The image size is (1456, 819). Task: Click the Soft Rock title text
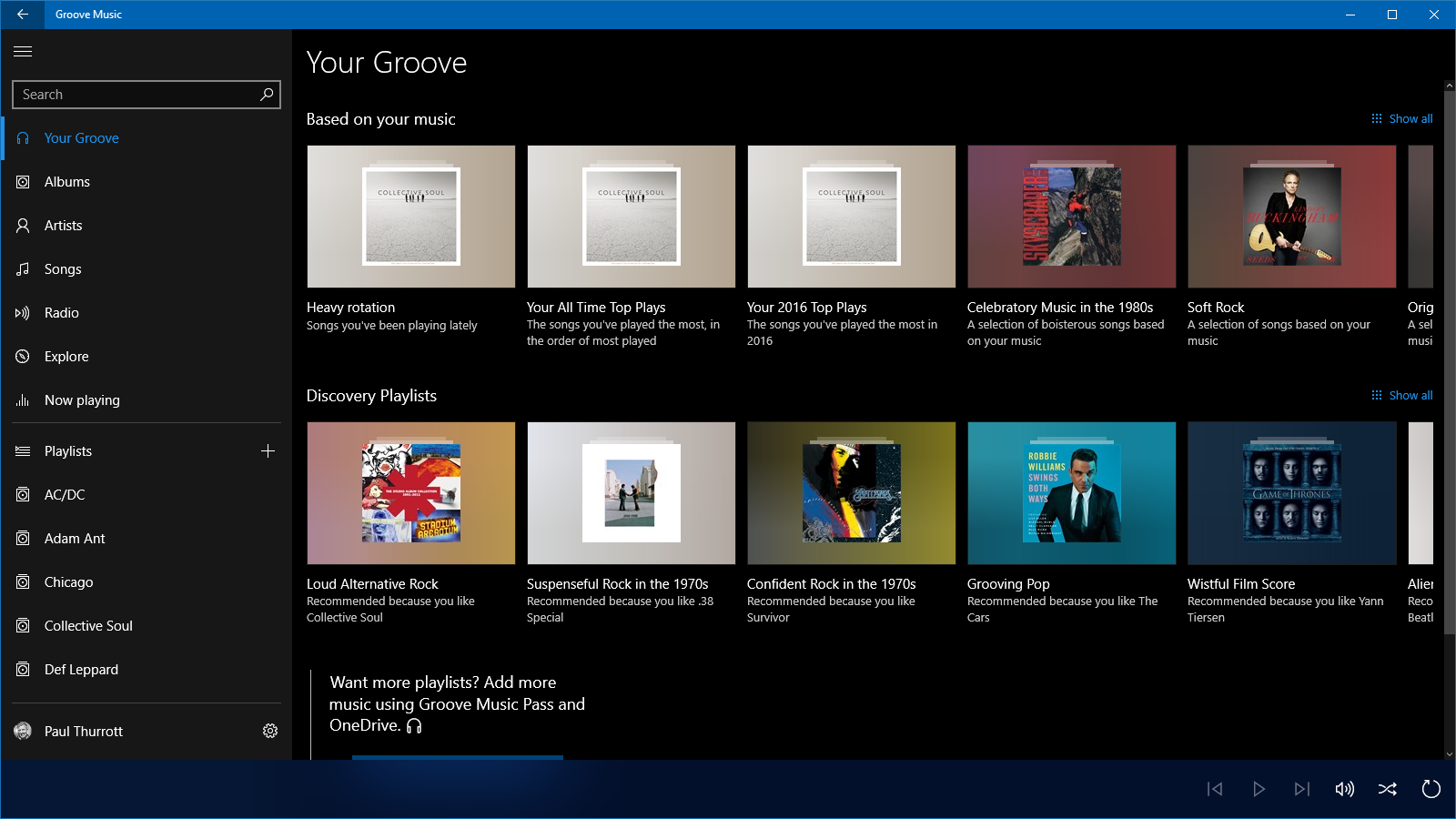coord(1216,308)
